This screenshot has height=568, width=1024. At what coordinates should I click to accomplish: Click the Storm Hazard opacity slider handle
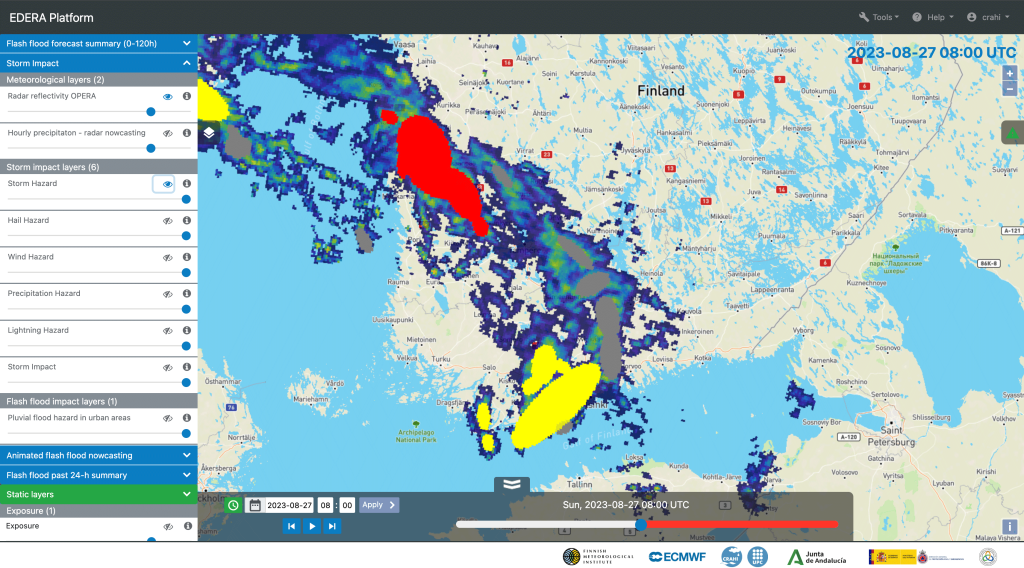(186, 199)
